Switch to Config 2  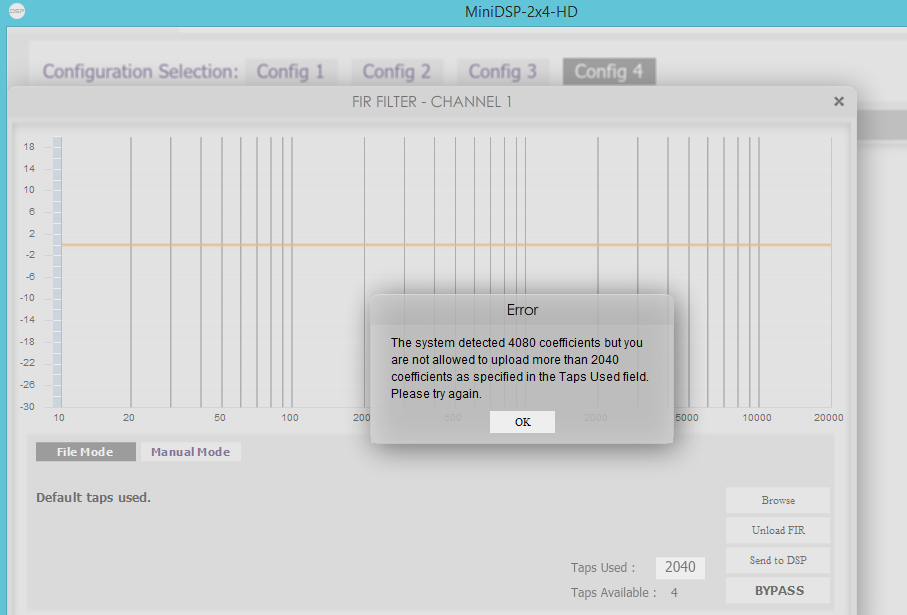397,71
